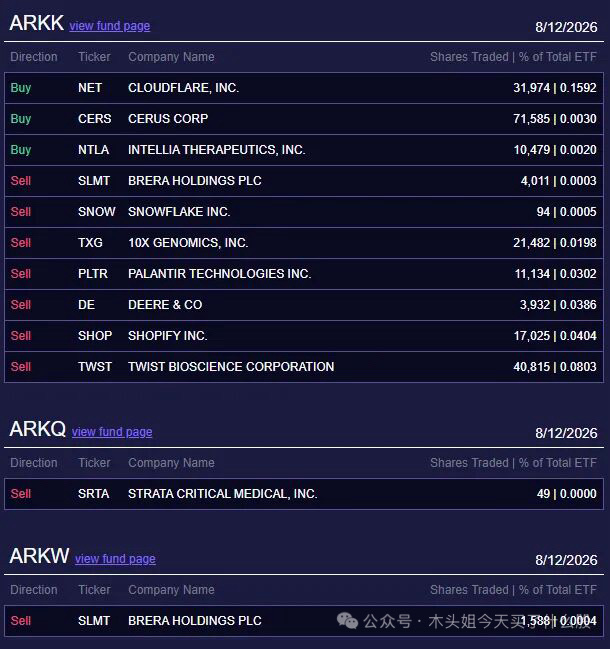610x649 pixels.
Task: Click the value 21,482 | 0.0198
Action: click(x=555, y=243)
